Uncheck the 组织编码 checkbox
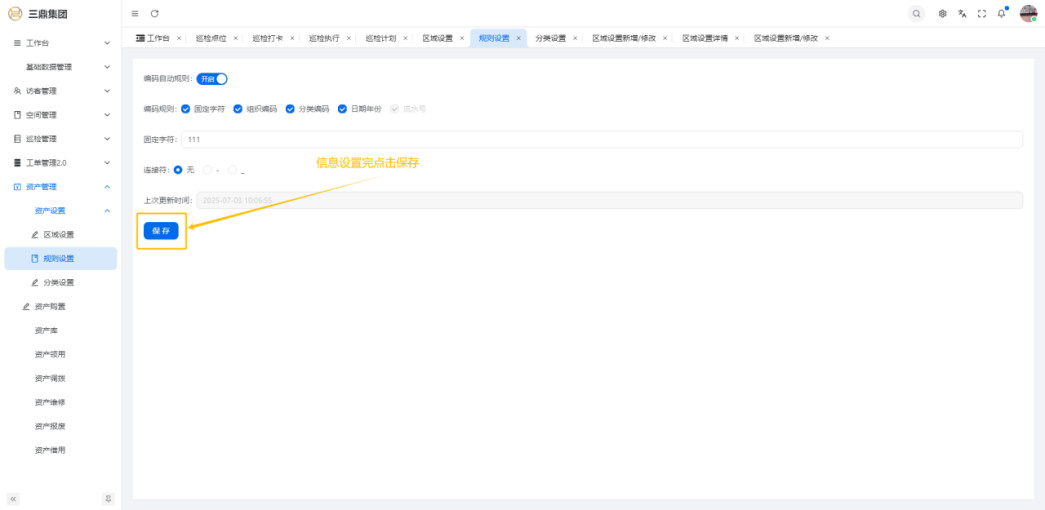 click(238, 109)
